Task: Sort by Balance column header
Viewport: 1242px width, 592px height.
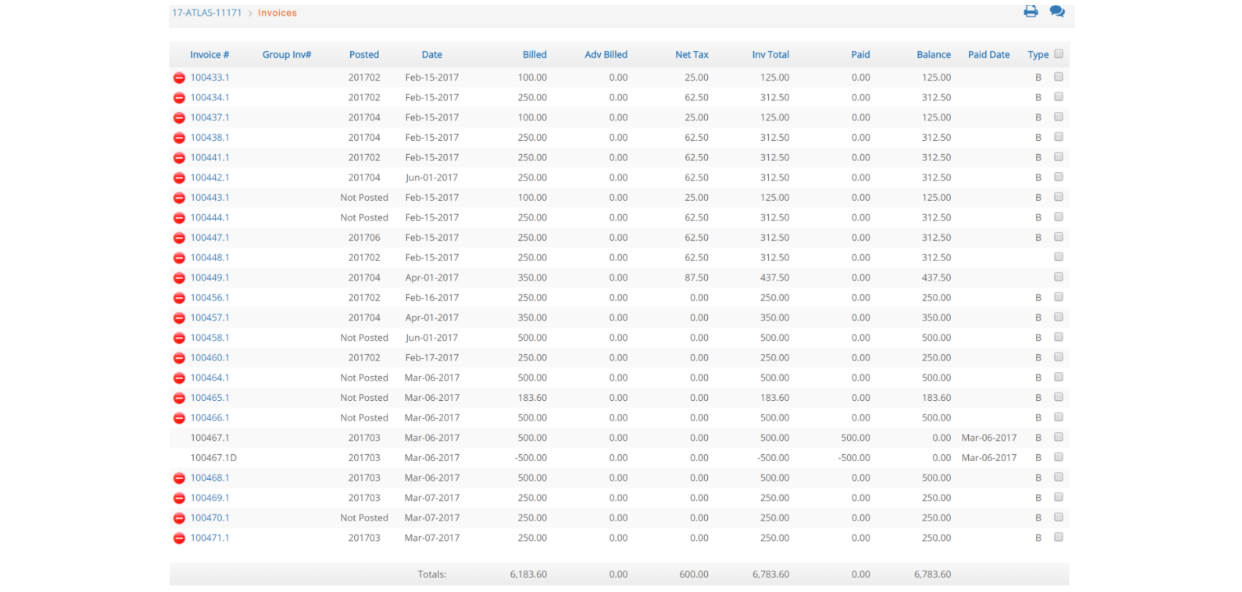Action: coord(933,55)
